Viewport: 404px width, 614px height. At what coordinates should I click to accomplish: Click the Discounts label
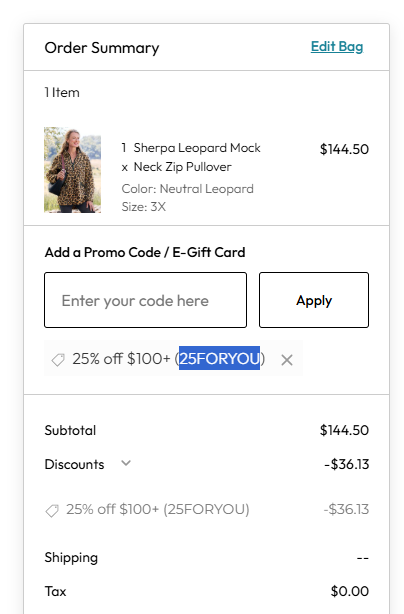tap(74, 464)
